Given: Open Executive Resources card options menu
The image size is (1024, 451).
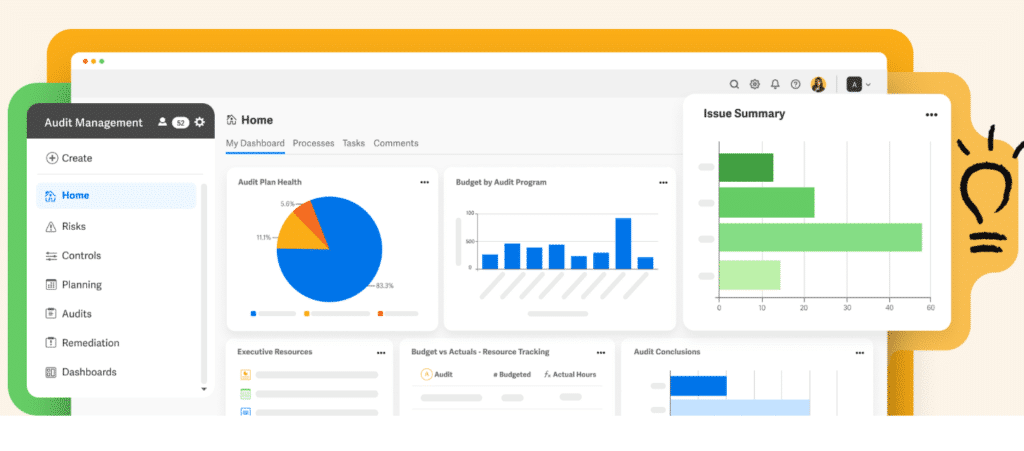Looking at the screenshot, I should 381,352.
